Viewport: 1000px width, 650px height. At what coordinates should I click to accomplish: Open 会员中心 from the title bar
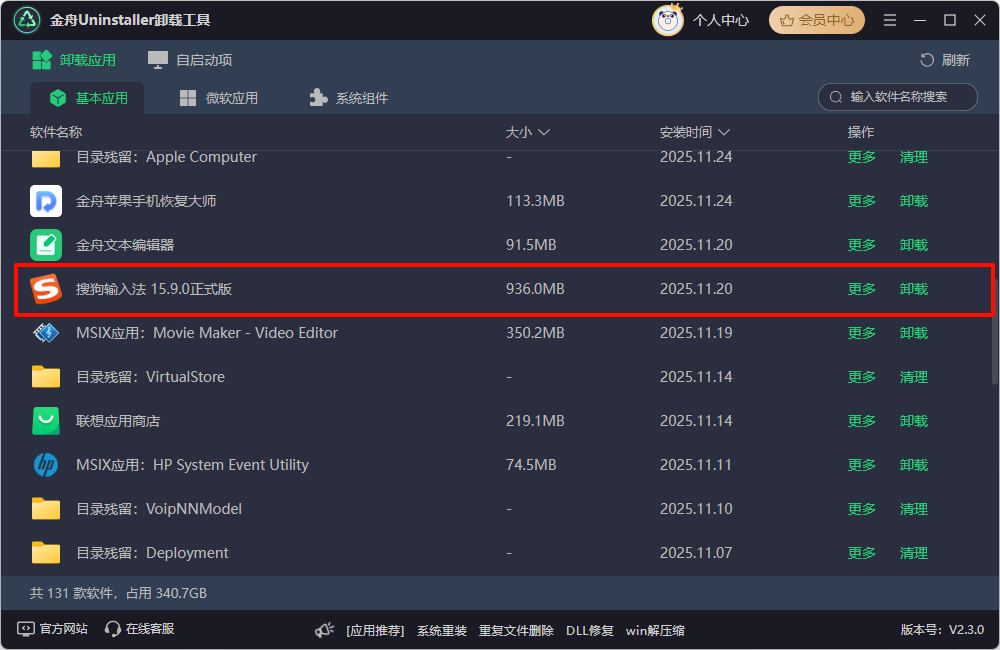click(816, 19)
